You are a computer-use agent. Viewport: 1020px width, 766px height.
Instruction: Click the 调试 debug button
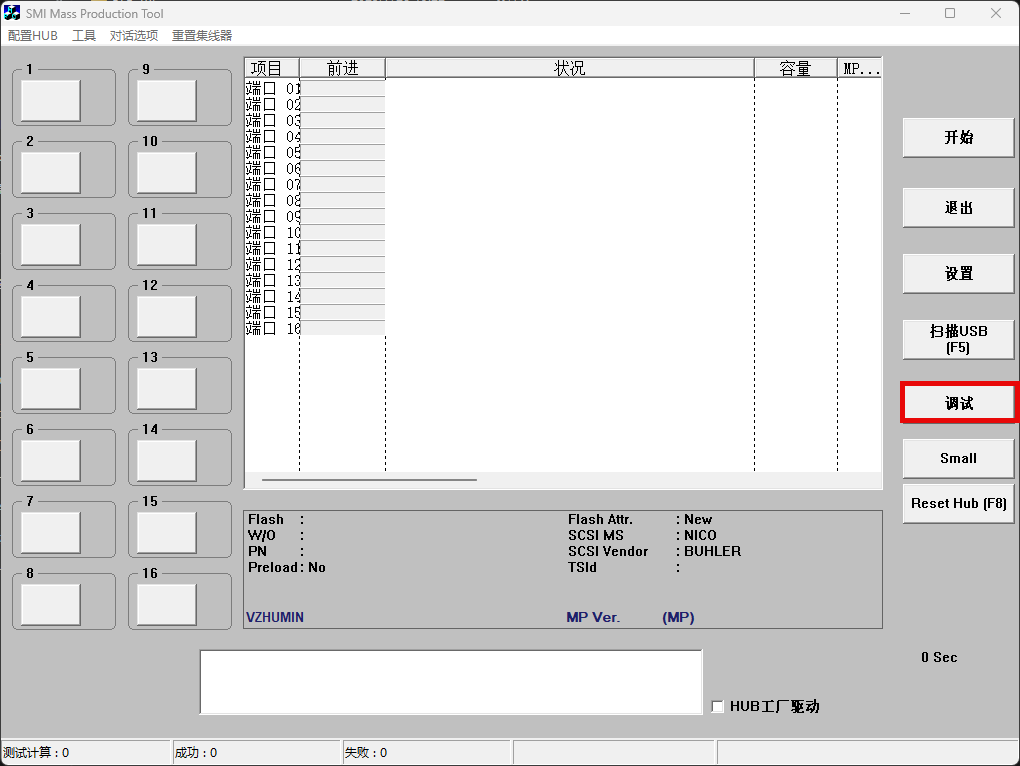point(958,403)
